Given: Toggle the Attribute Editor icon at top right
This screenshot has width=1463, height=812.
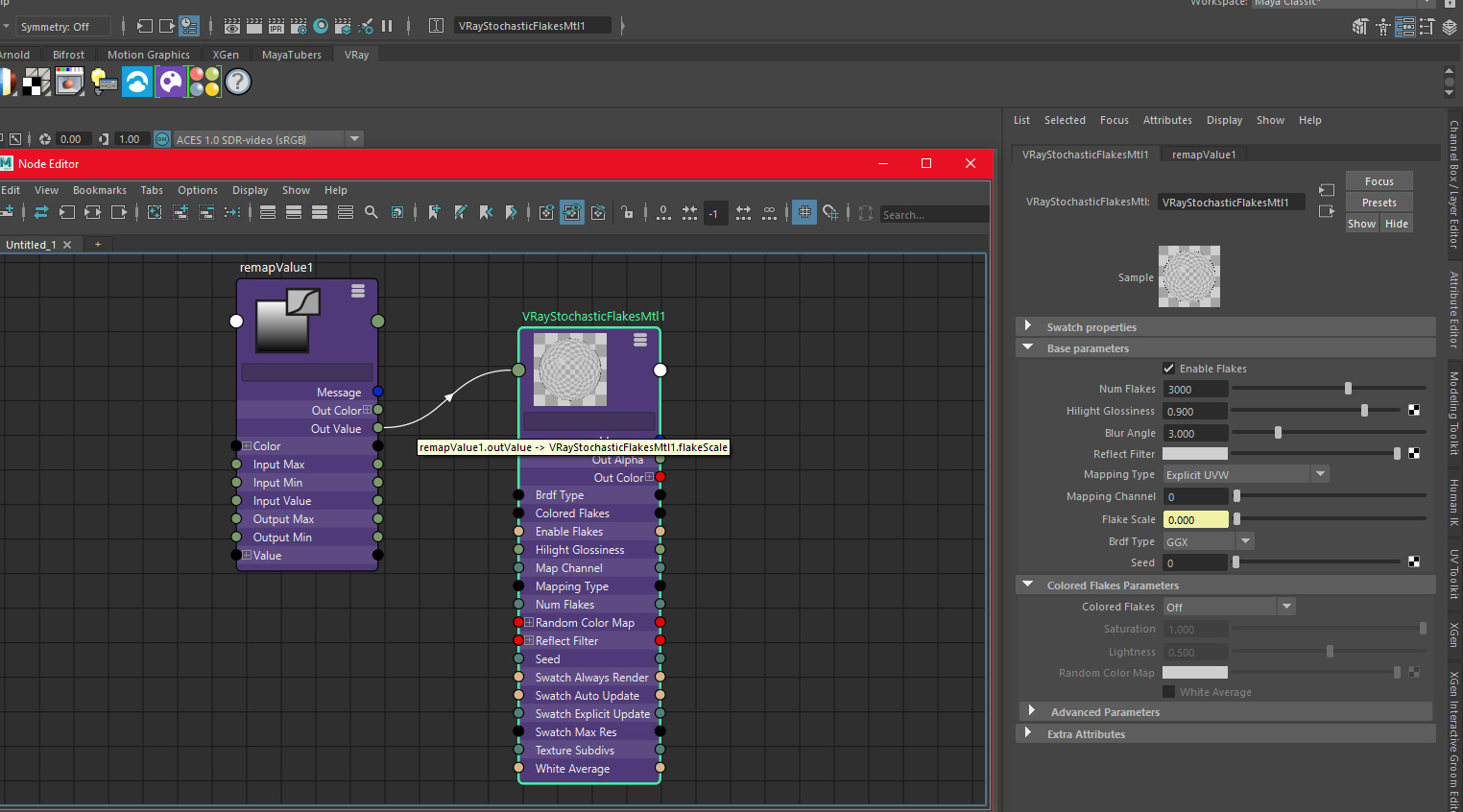Looking at the screenshot, I should point(1405,27).
